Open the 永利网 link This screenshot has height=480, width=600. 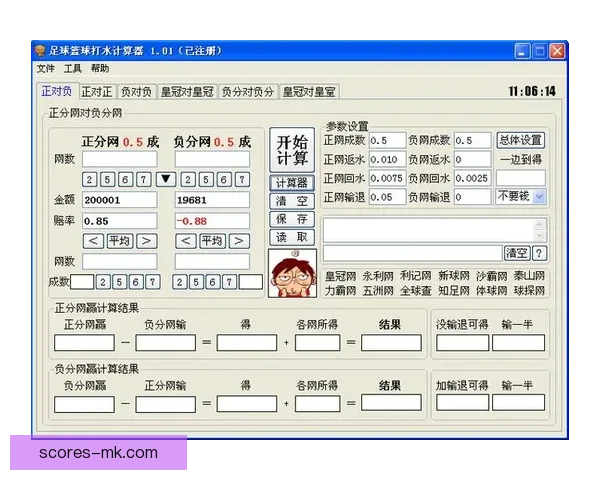tap(378, 276)
